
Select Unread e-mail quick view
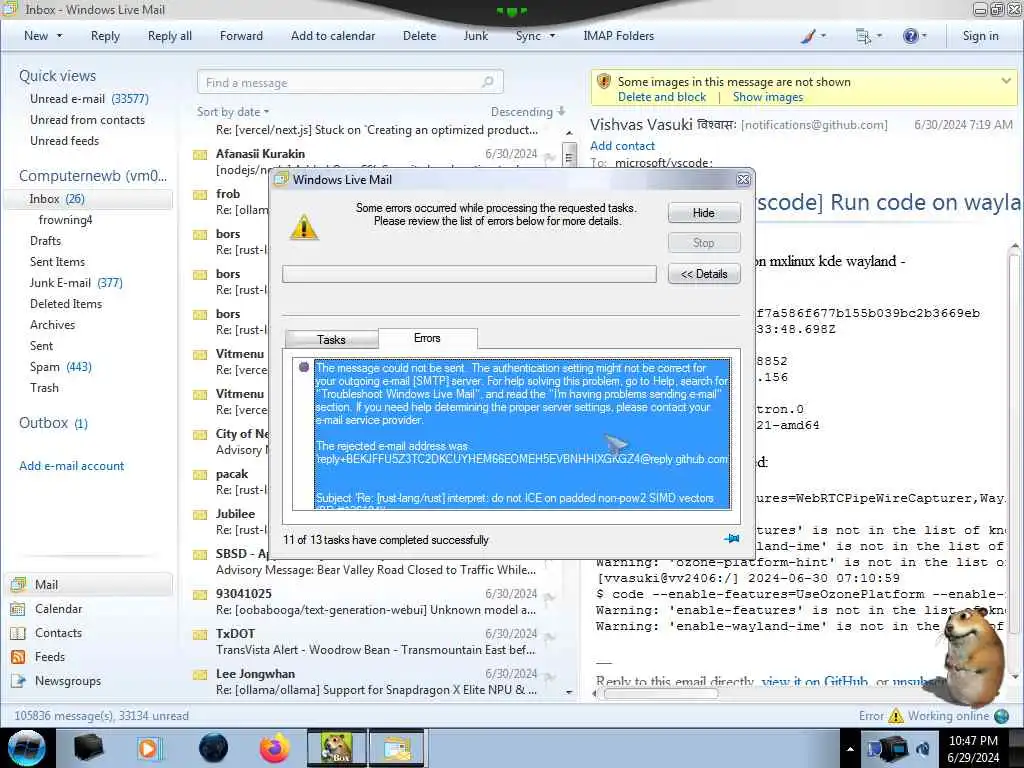click(89, 99)
